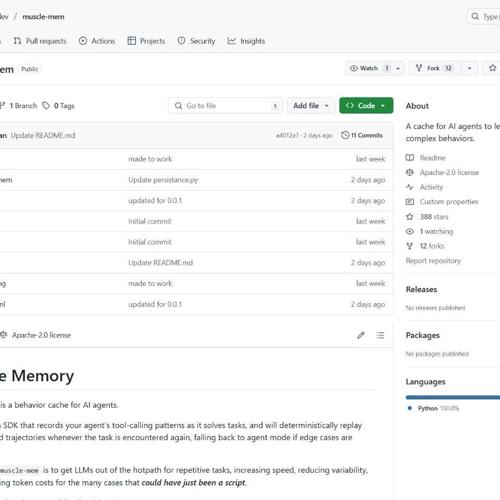Open the README outline list icon
This screenshot has width=500, height=500.
click(x=380, y=335)
